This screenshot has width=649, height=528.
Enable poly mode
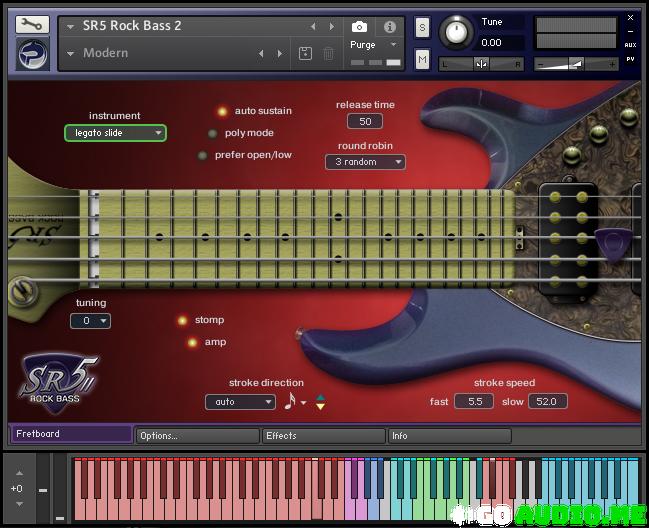212,134
